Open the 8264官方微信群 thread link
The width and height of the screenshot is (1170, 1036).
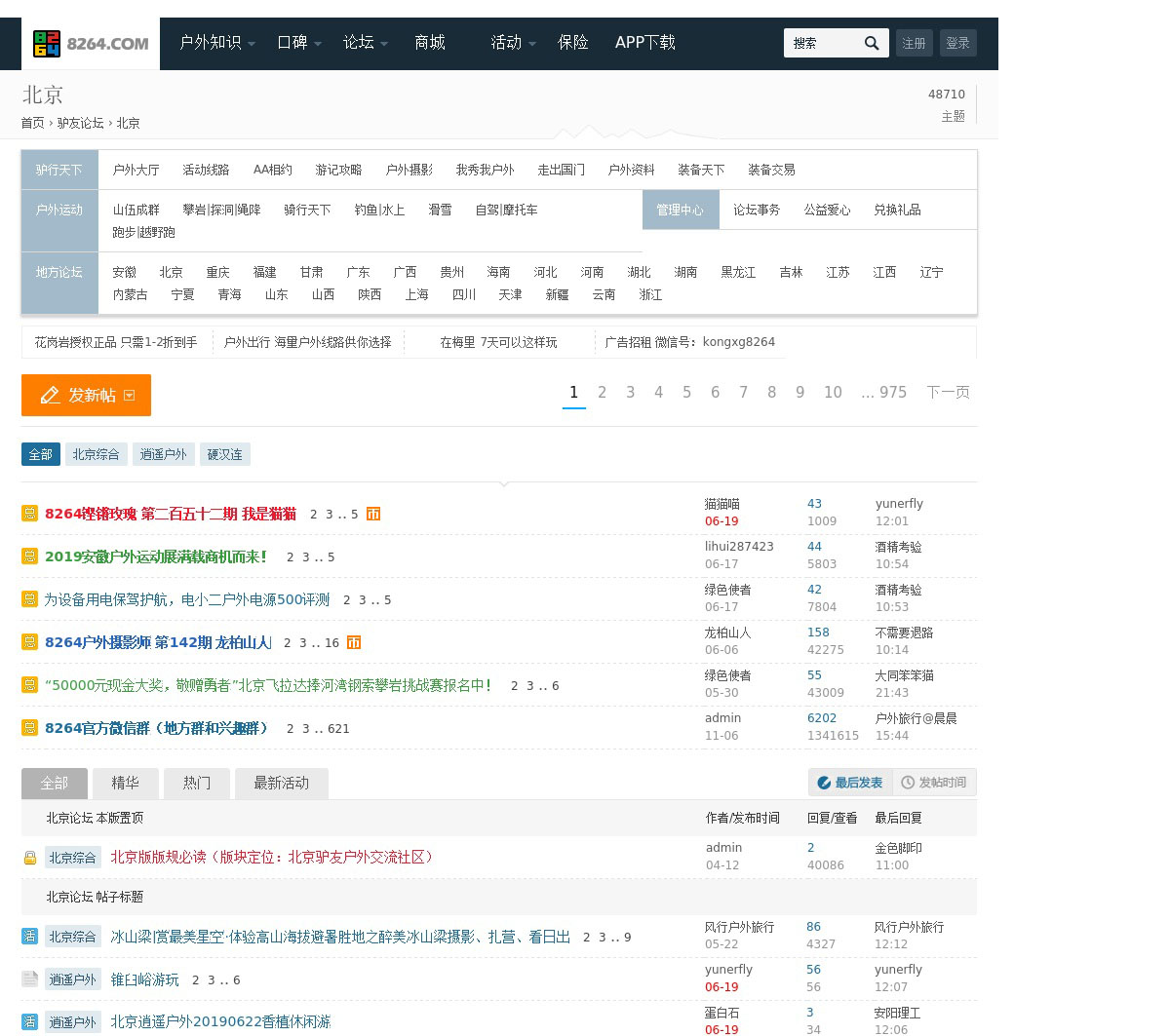156,728
